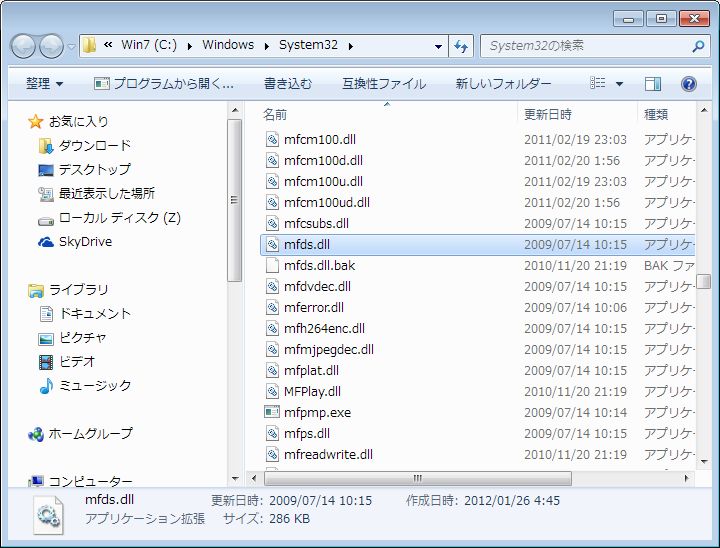Viewport: 720px width, 548px height.
Task: Sort by 更新日時 column header
Action: [x=548, y=115]
